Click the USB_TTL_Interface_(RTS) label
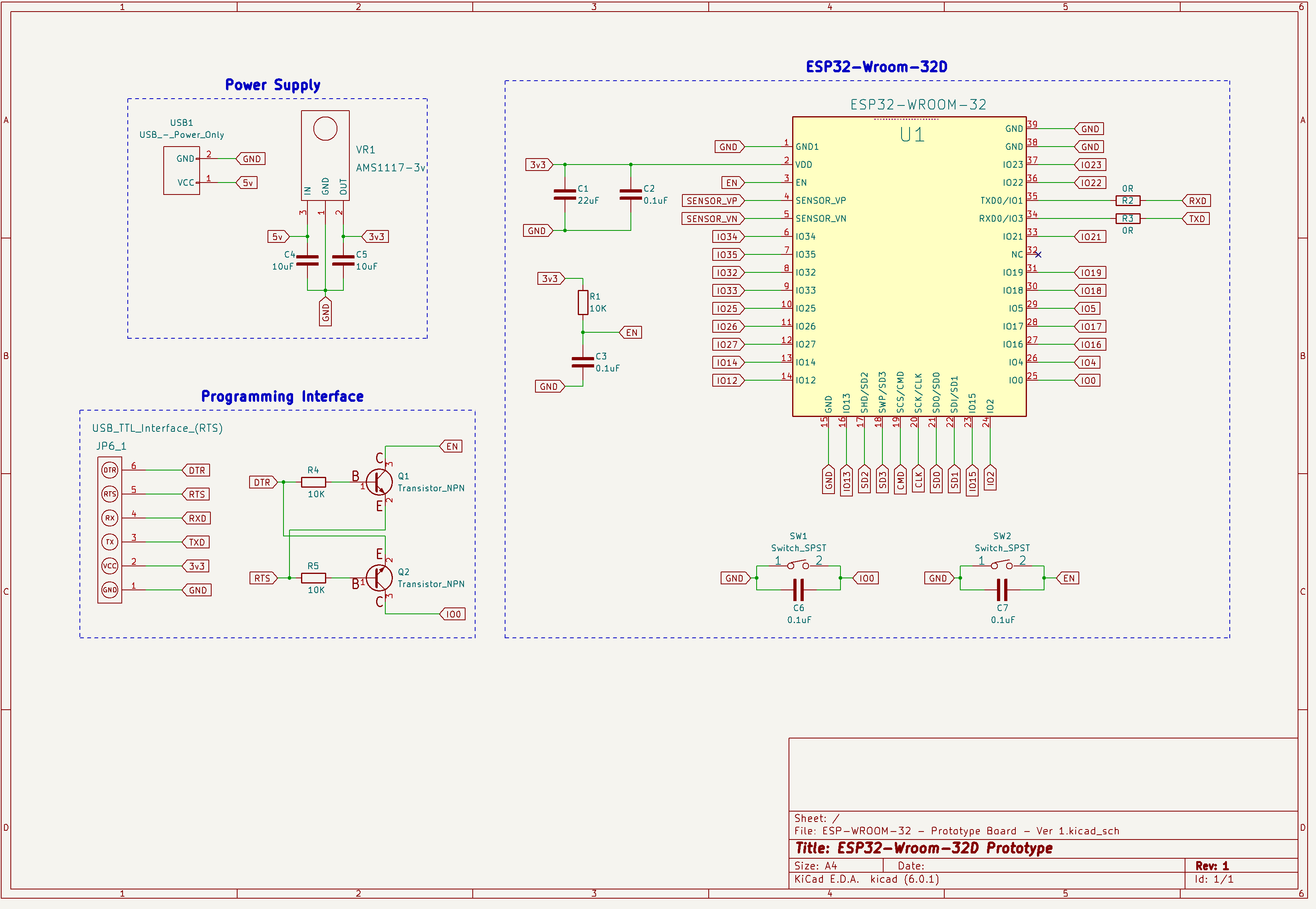 point(157,428)
